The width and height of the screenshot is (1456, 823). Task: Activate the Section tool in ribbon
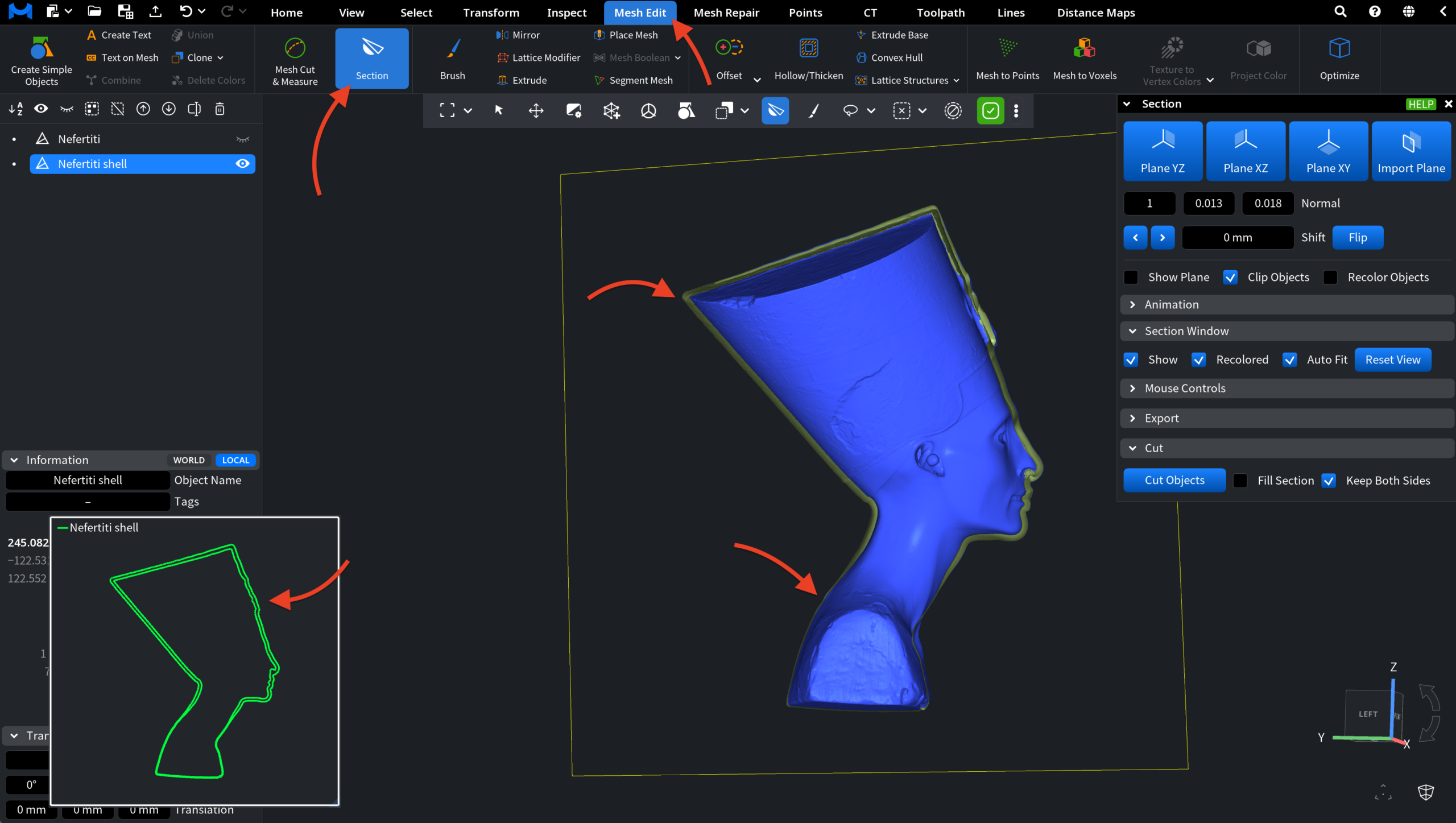[x=372, y=59]
